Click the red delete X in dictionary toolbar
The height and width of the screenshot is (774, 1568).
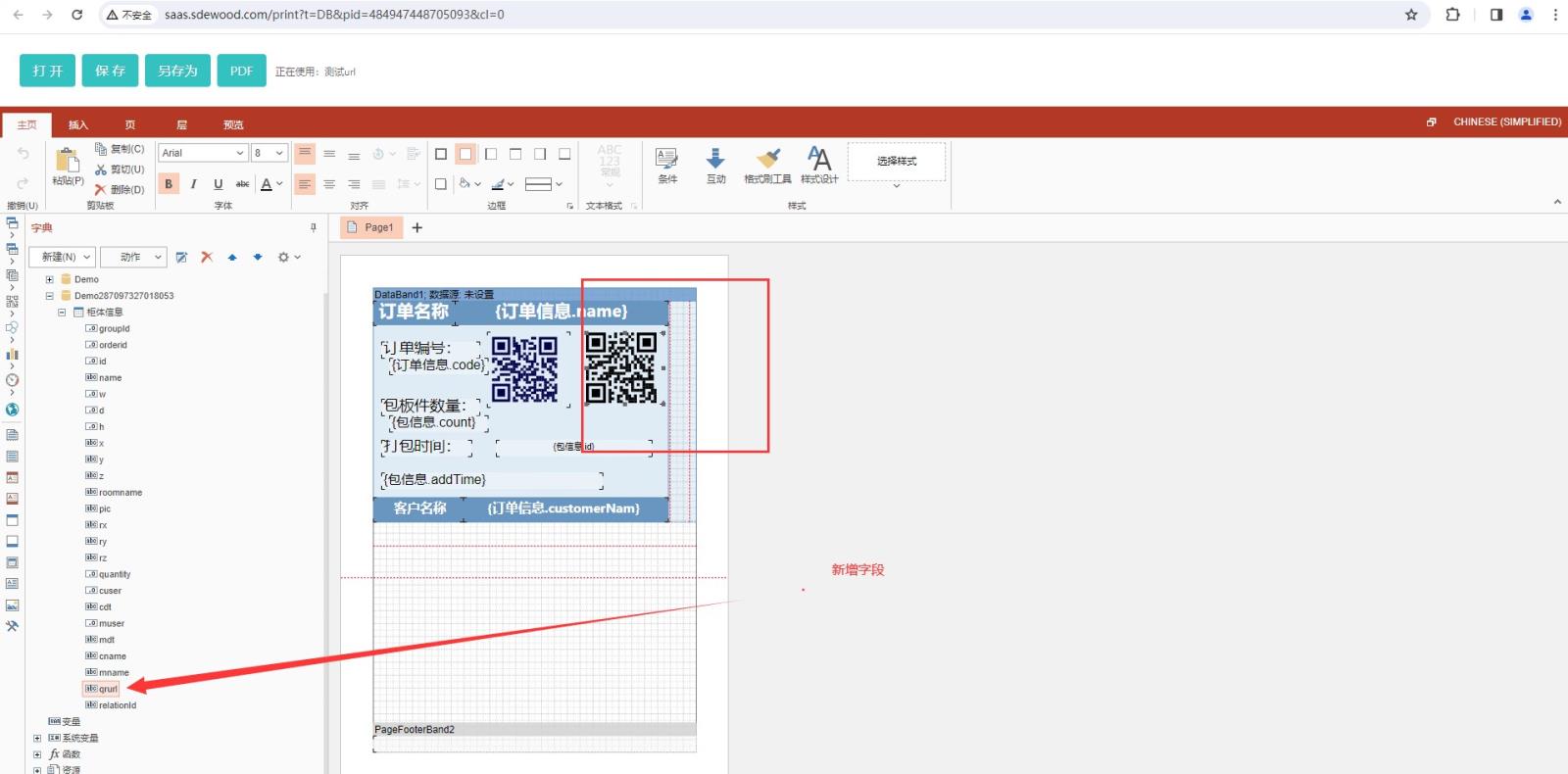tap(207, 257)
